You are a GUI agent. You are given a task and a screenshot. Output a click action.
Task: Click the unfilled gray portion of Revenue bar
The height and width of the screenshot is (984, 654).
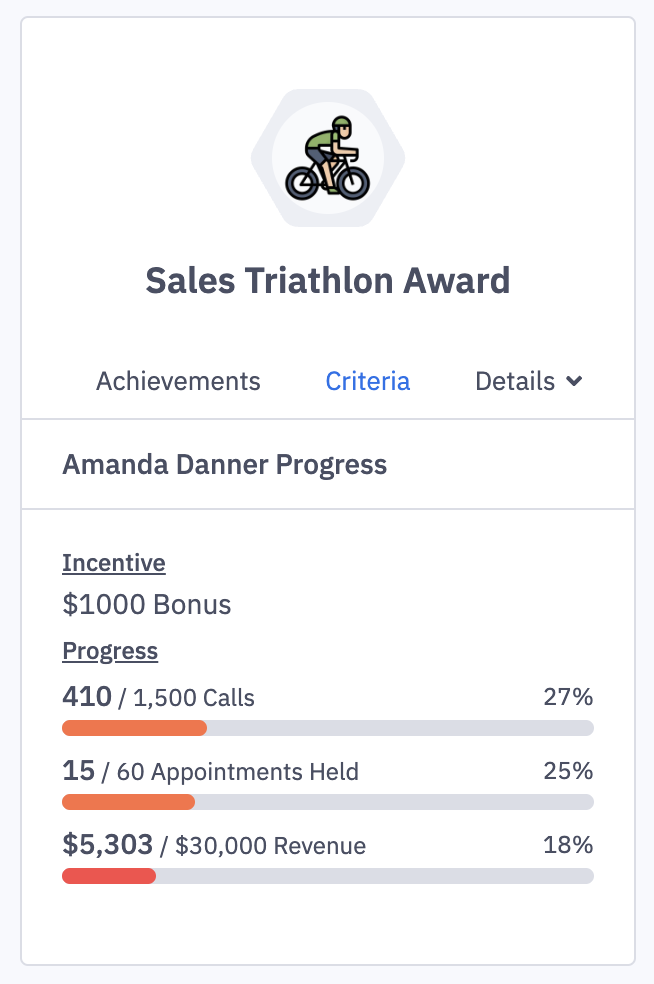(x=375, y=876)
